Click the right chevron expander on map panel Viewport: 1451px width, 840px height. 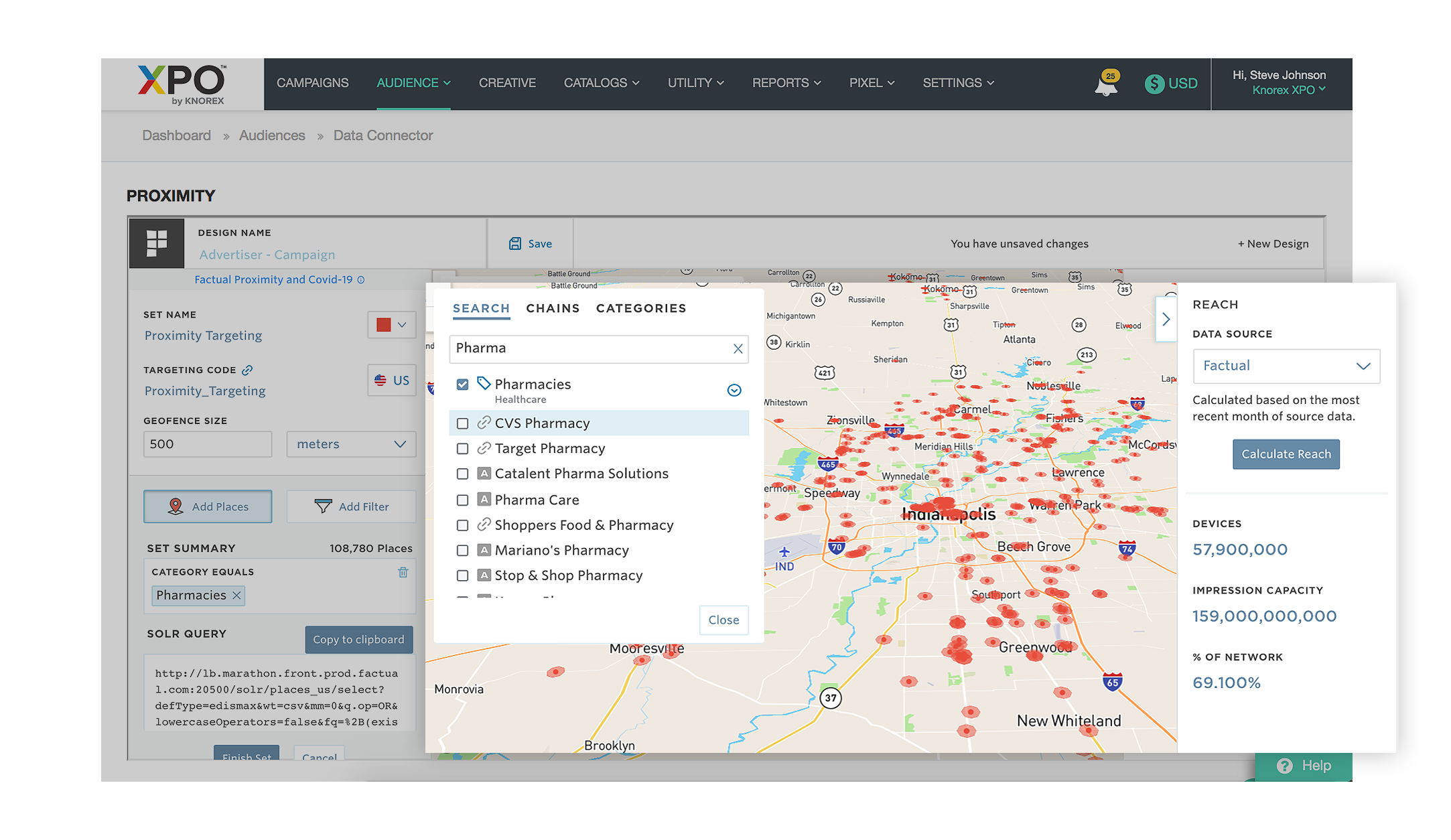pyautogui.click(x=1163, y=319)
